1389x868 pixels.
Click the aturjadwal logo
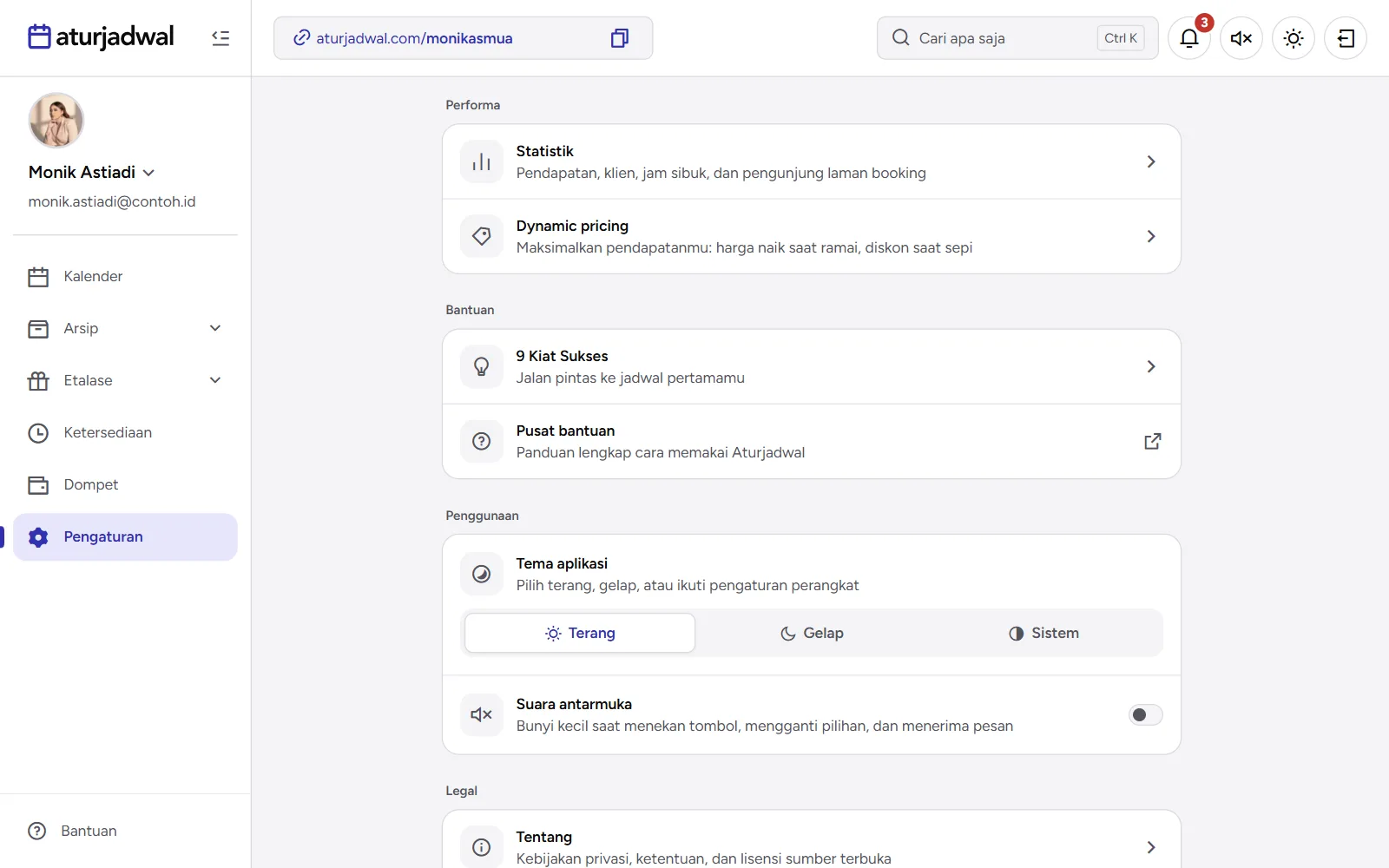(101, 36)
